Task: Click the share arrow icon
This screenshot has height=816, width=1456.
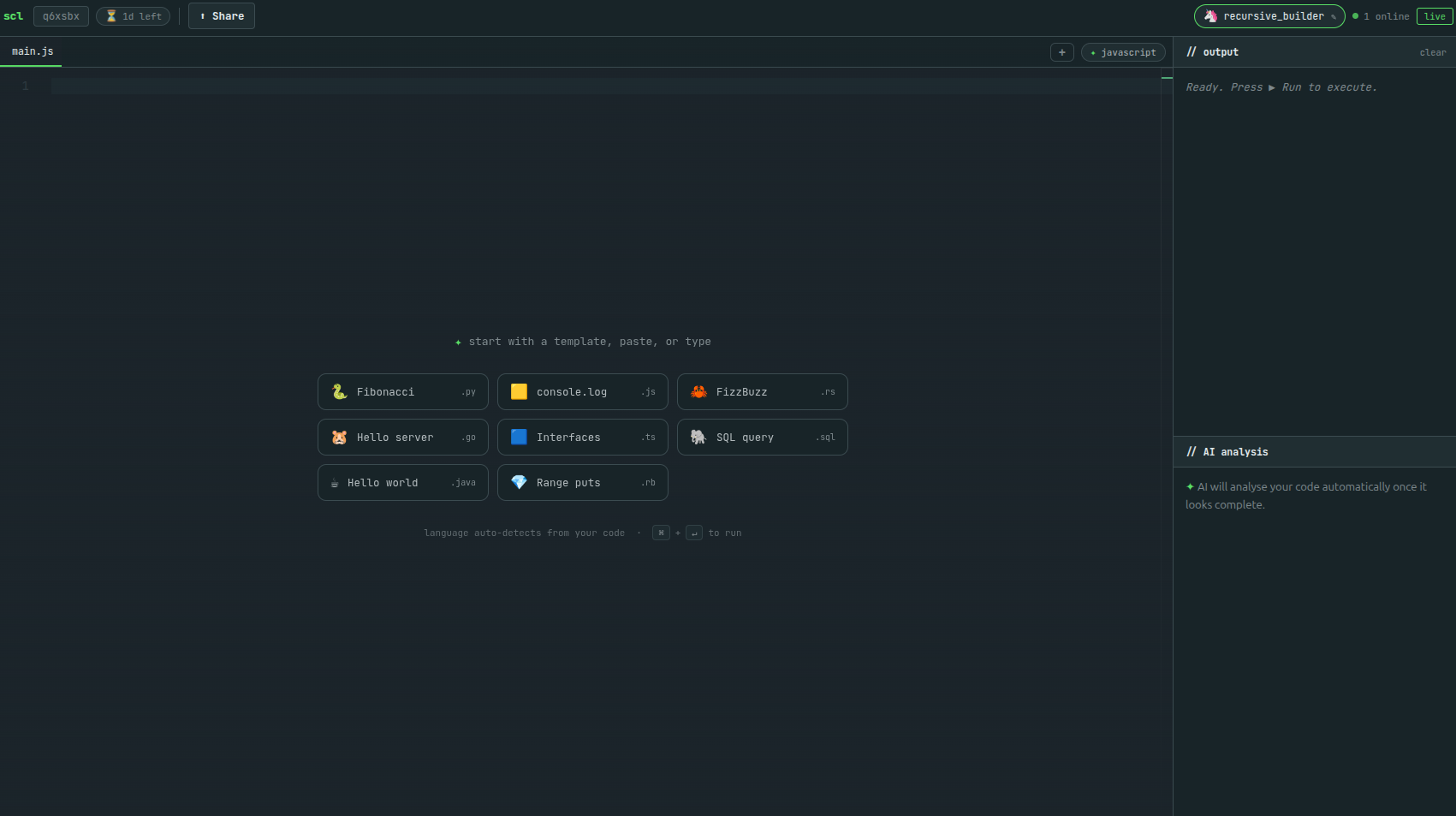Action: click(x=203, y=16)
